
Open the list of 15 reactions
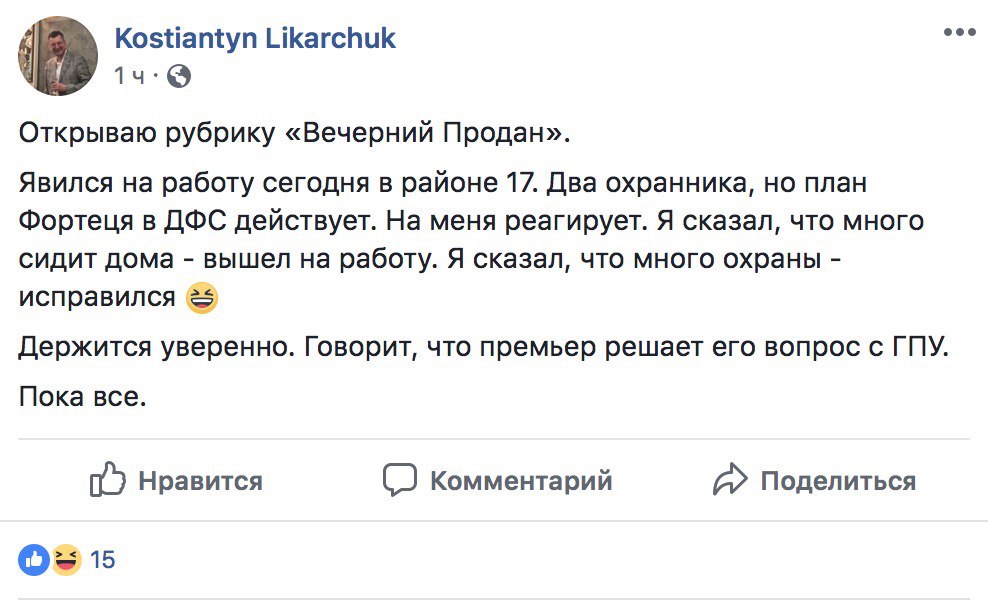click(103, 559)
